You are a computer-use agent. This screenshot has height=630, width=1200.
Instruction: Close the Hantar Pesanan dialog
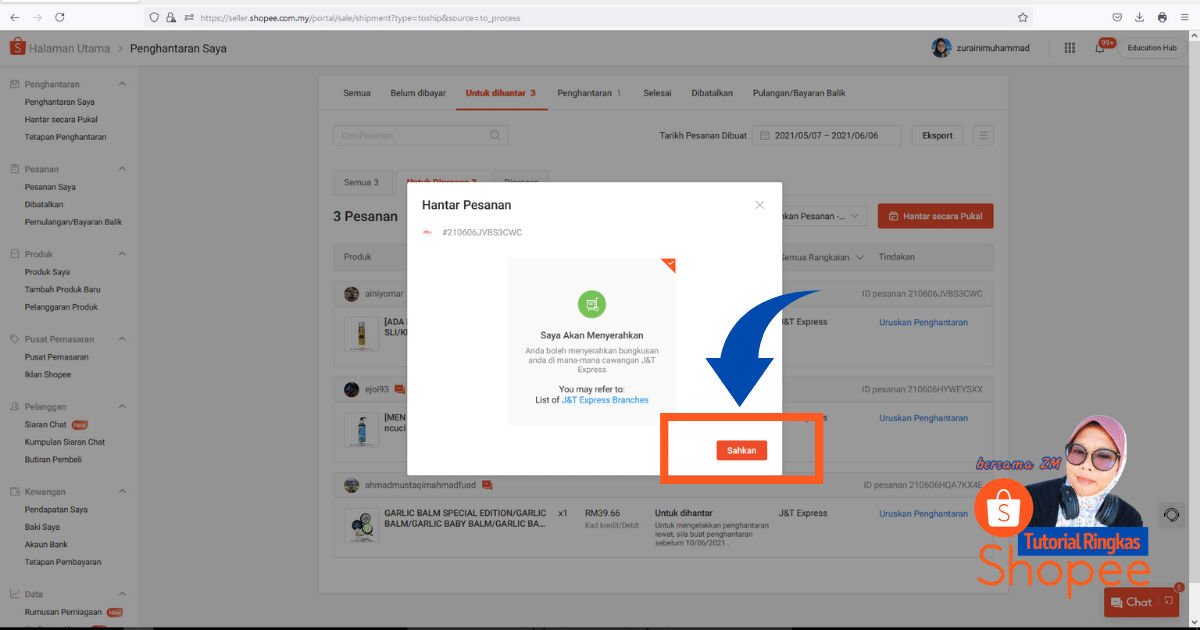(759, 205)
